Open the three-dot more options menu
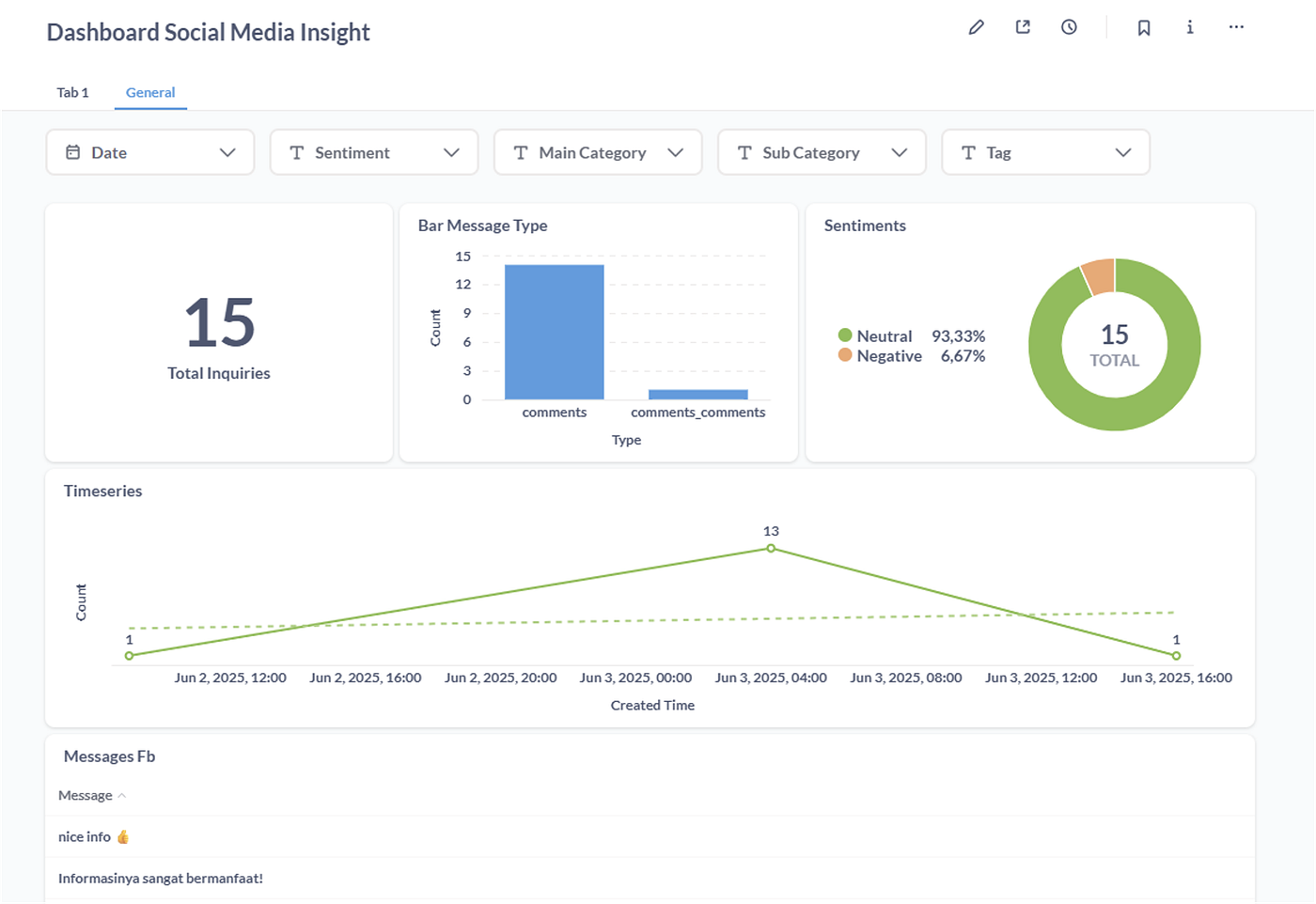1316x904 pixels. pyautogui.click(x=1236, y=27)
